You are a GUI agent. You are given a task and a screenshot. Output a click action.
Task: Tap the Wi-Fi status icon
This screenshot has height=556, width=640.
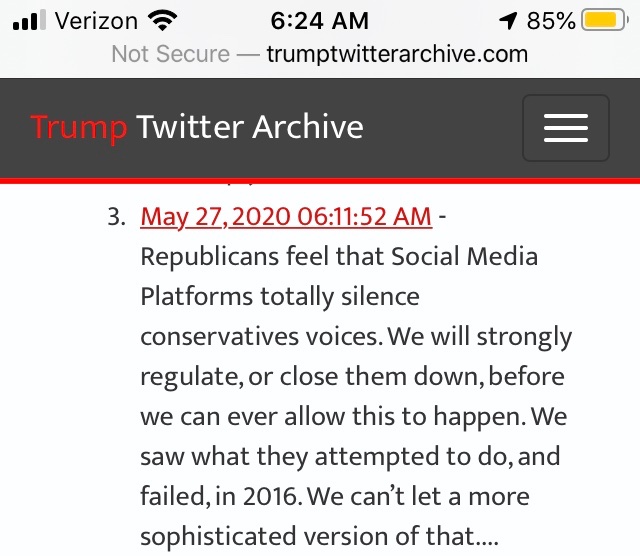click(159, 20)
